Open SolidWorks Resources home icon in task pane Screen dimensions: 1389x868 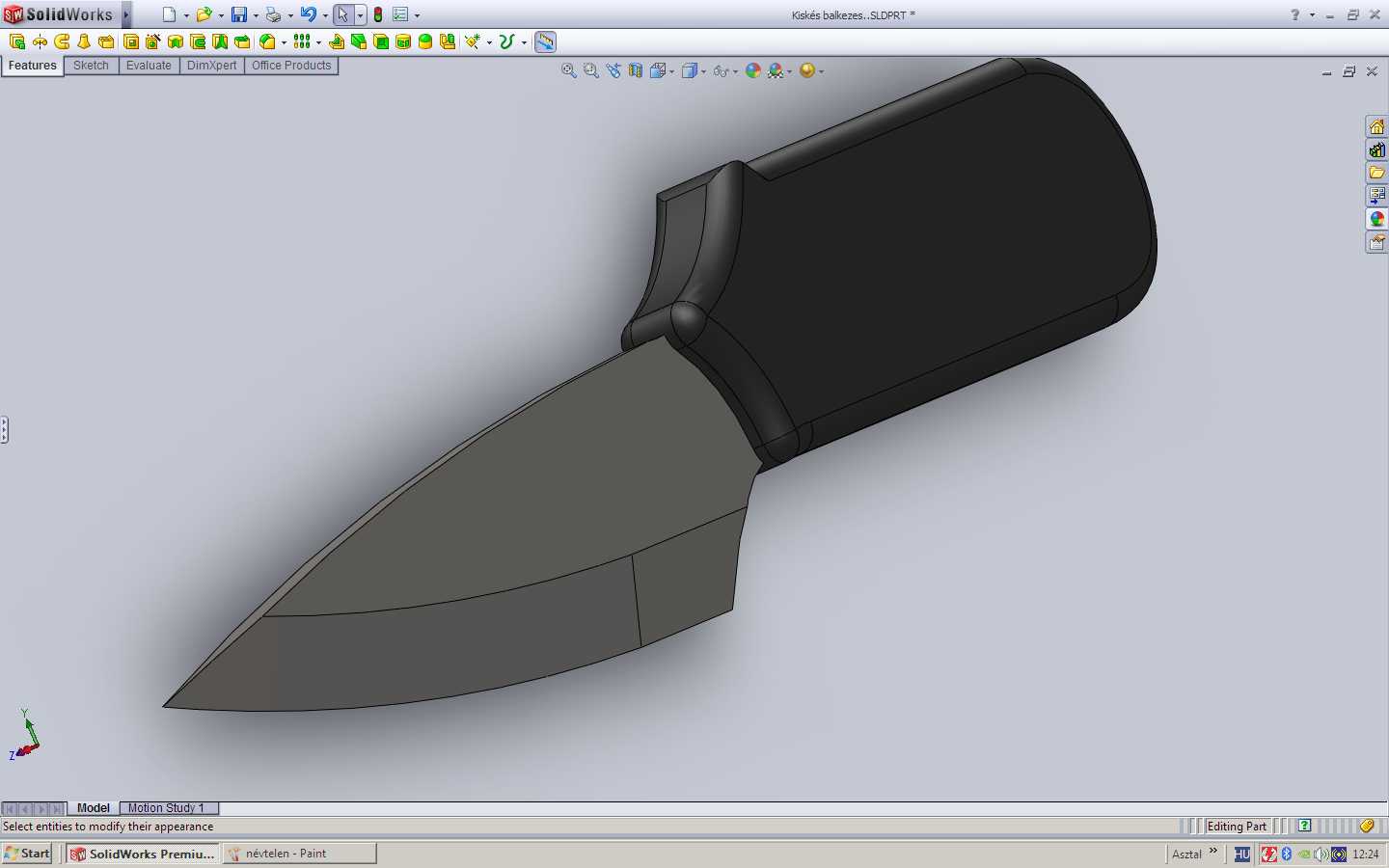click(1376, 127)
